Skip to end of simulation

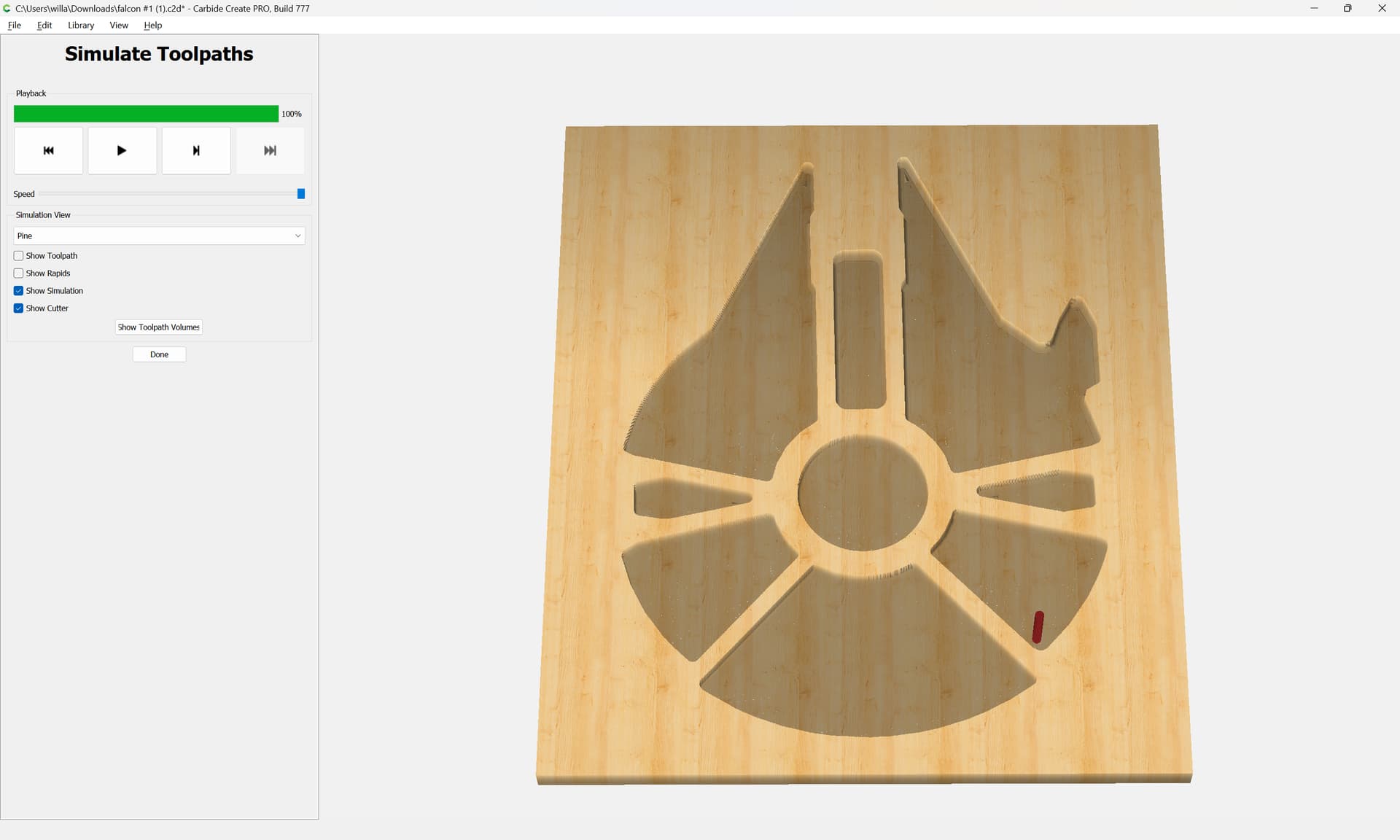pyautogui.click(x=270, y=150)
